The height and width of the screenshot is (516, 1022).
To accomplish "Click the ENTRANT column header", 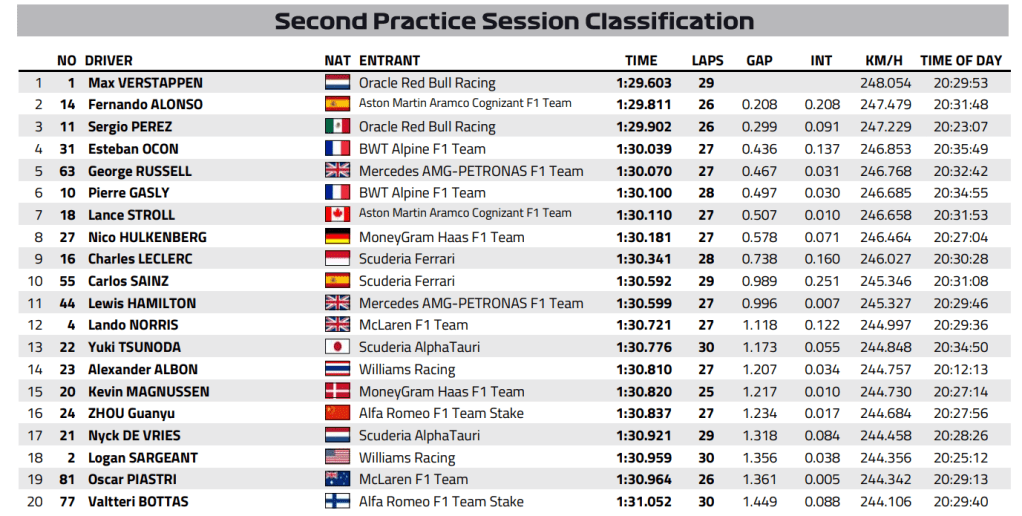I will point(389,61).
